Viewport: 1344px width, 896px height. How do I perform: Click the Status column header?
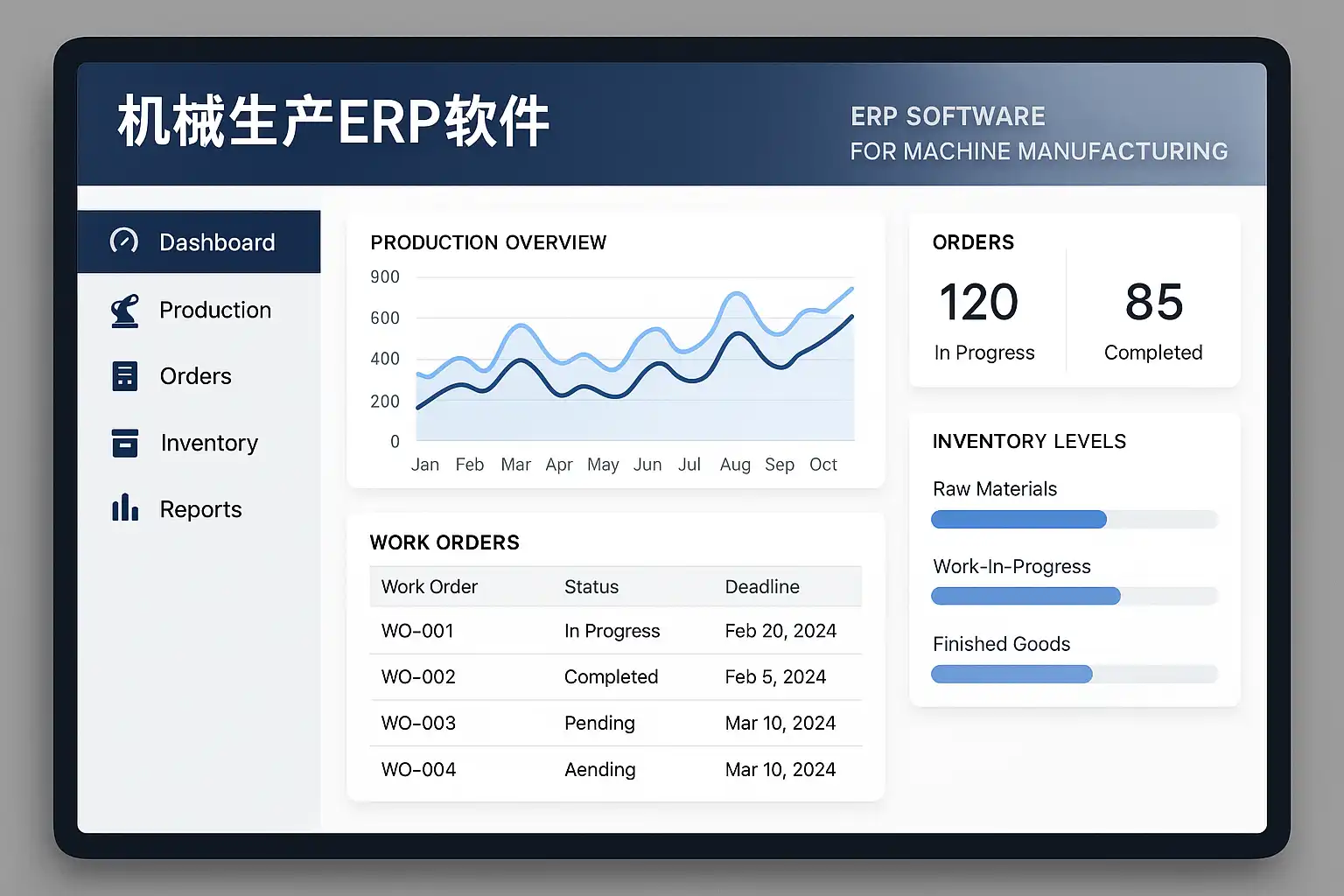[x=591, y=586]
